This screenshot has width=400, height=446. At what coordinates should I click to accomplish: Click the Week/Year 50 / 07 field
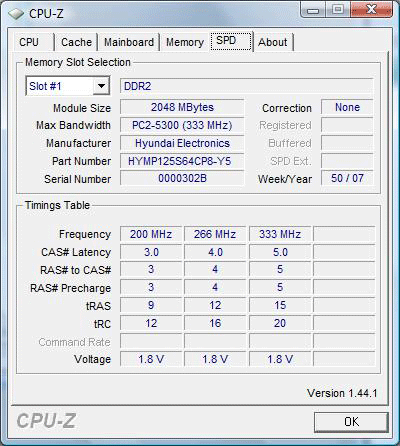(347, 178)
